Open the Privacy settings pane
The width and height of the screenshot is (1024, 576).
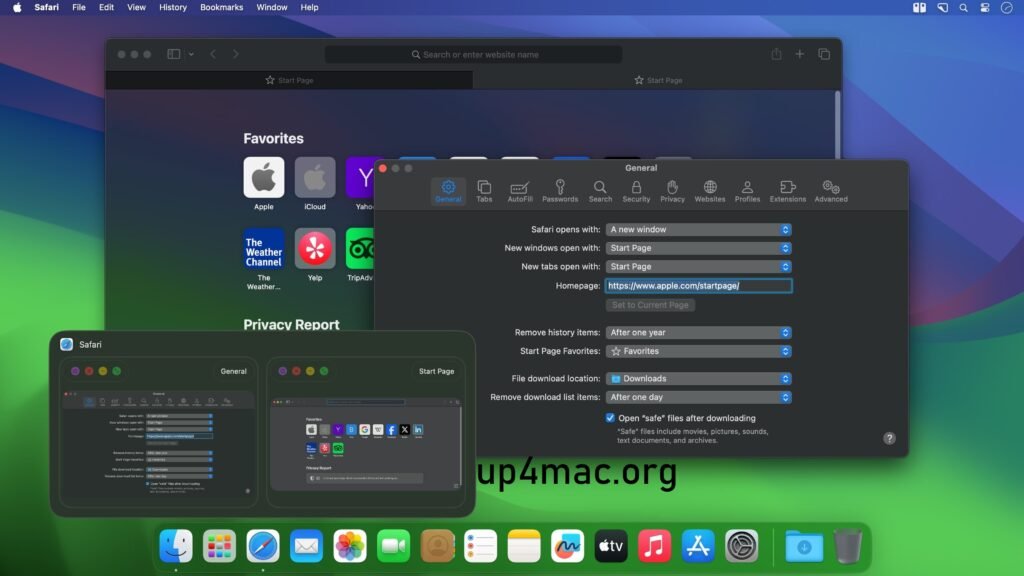(x=672, y=190)
